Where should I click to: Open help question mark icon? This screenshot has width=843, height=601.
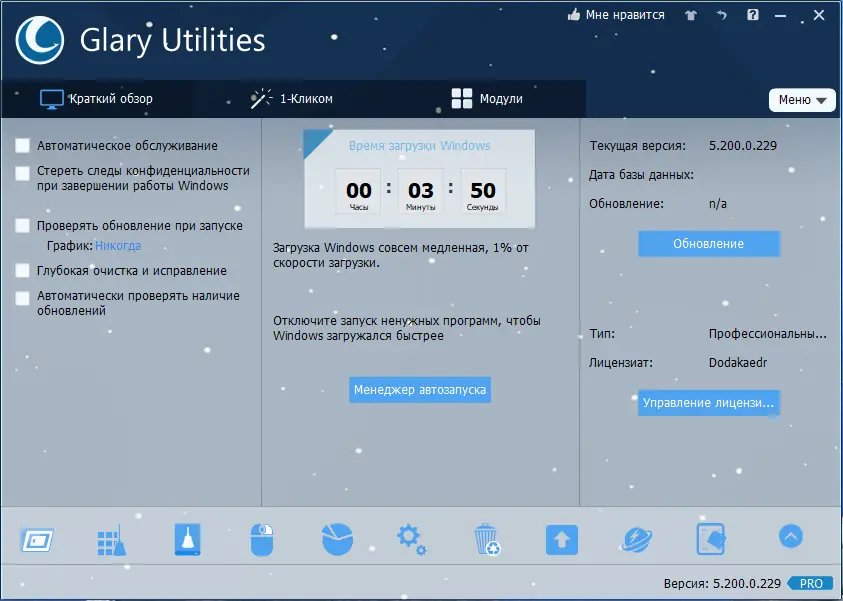(x=753, y=15)
